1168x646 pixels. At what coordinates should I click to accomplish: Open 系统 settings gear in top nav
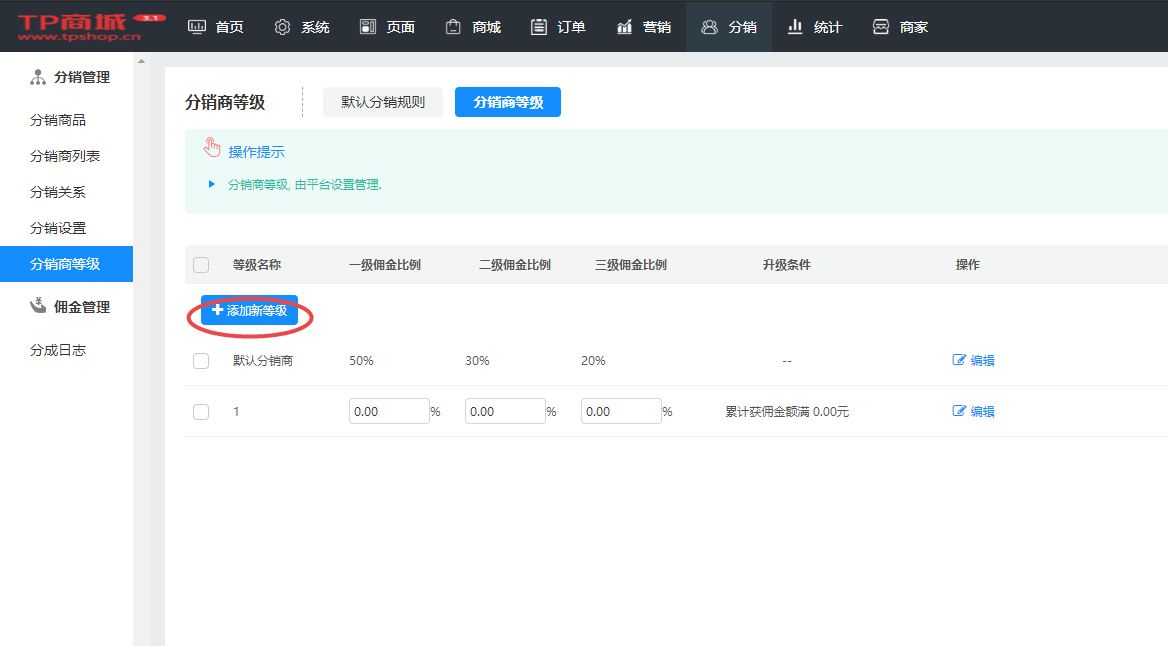point(282,27)
